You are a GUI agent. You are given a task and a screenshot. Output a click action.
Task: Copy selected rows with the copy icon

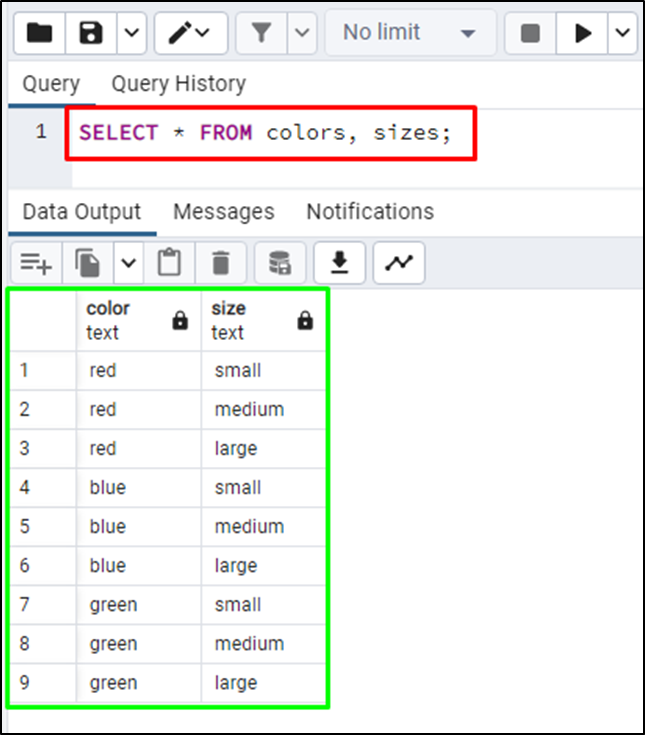point(88,263)
